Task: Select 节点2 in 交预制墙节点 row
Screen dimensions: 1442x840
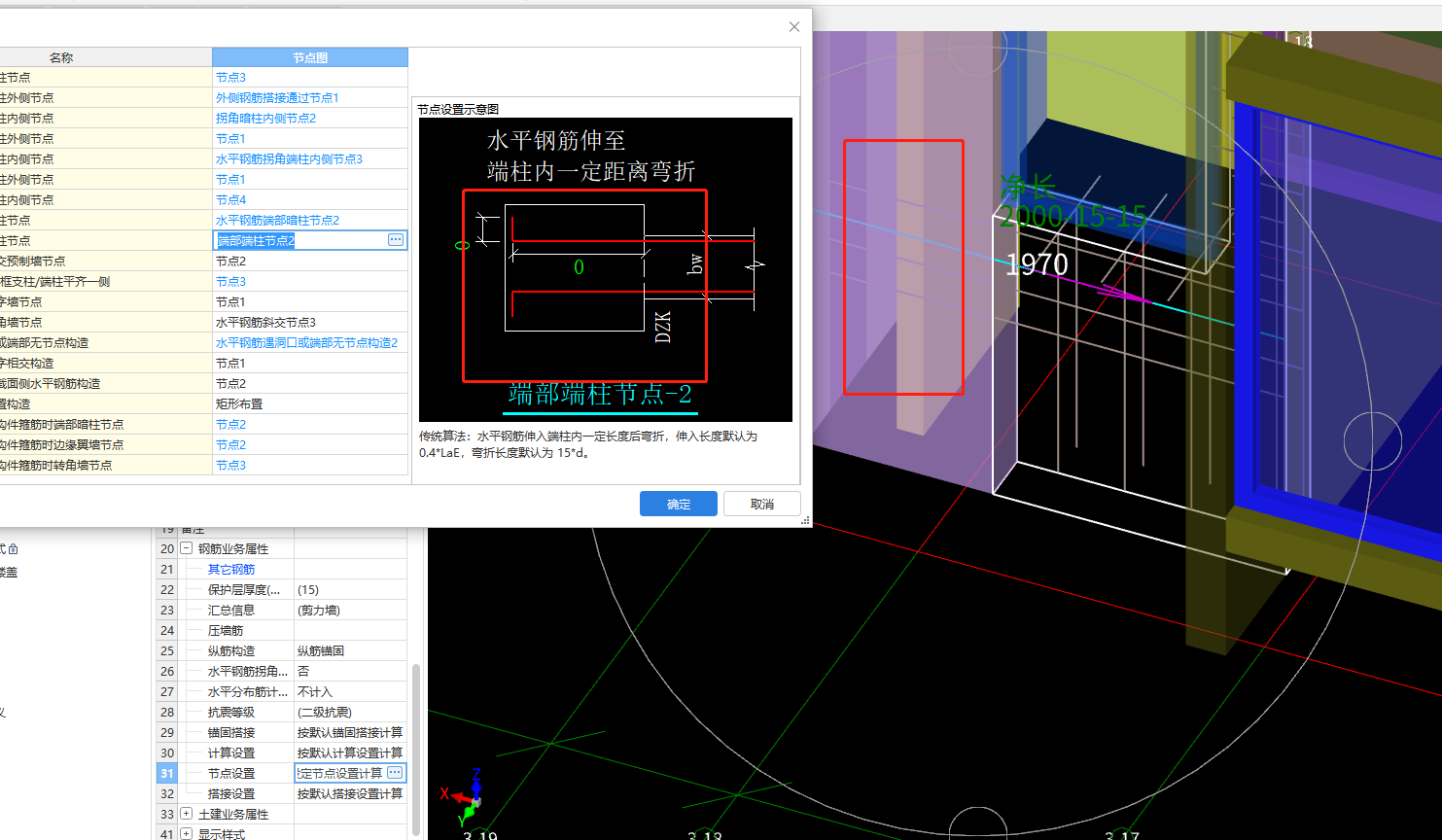Action: point(310,262)
